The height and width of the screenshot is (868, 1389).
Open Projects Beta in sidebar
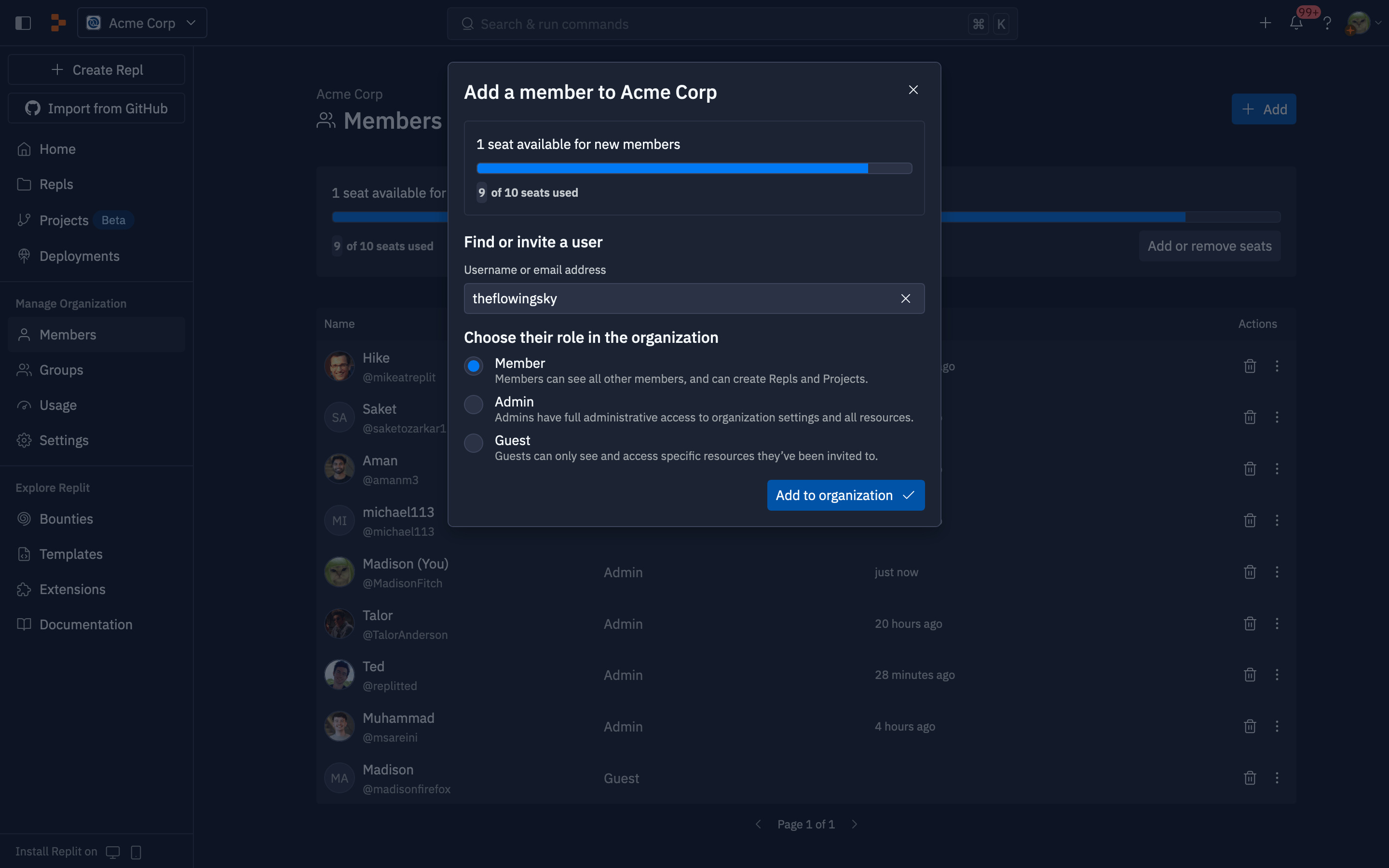click(96, 220)
